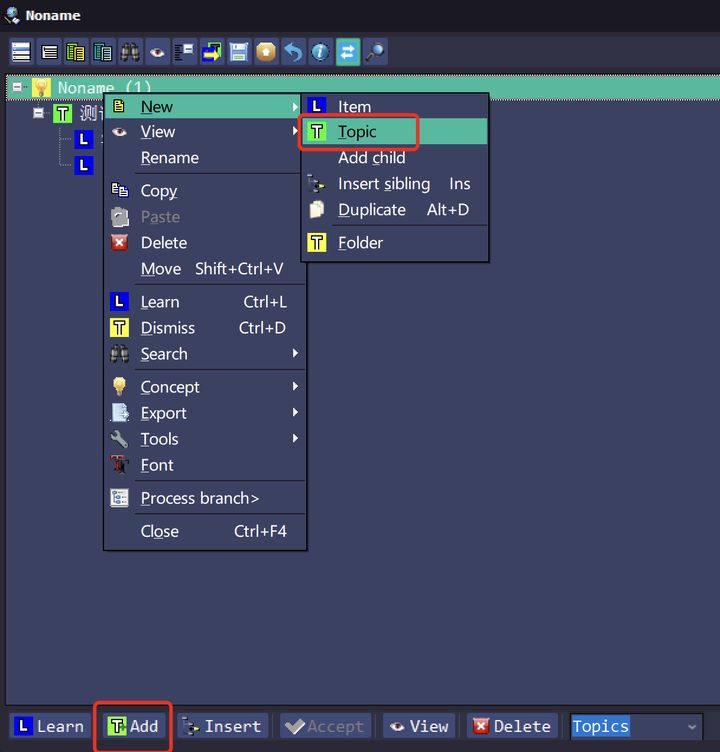This screenshot has width=720, height=752.
Task: Click the blue L Learn Ctrl+L menu entry
Action: pyautogui.click(x=205, y=302)
